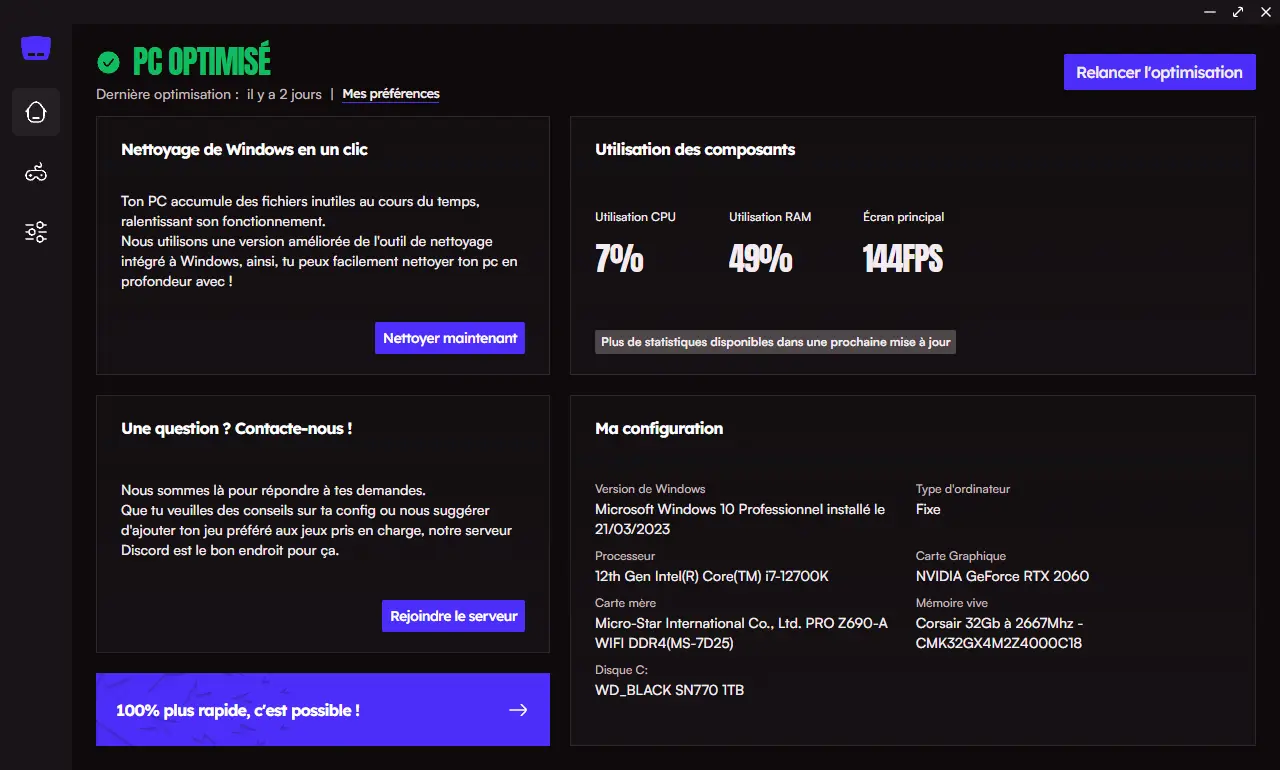
Task: Click the "Nettoyer maintenant" button
Action: tap(450, 338)
